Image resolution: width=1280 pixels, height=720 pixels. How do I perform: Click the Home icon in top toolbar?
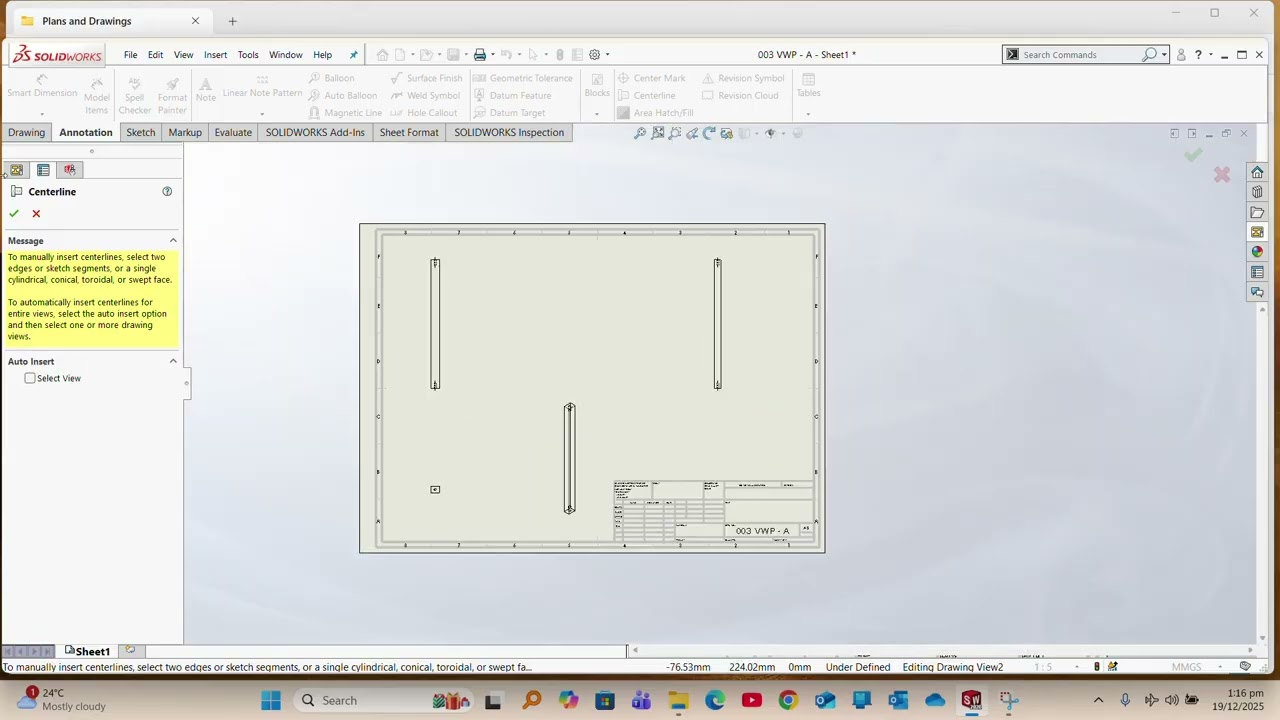coord(382,54)
